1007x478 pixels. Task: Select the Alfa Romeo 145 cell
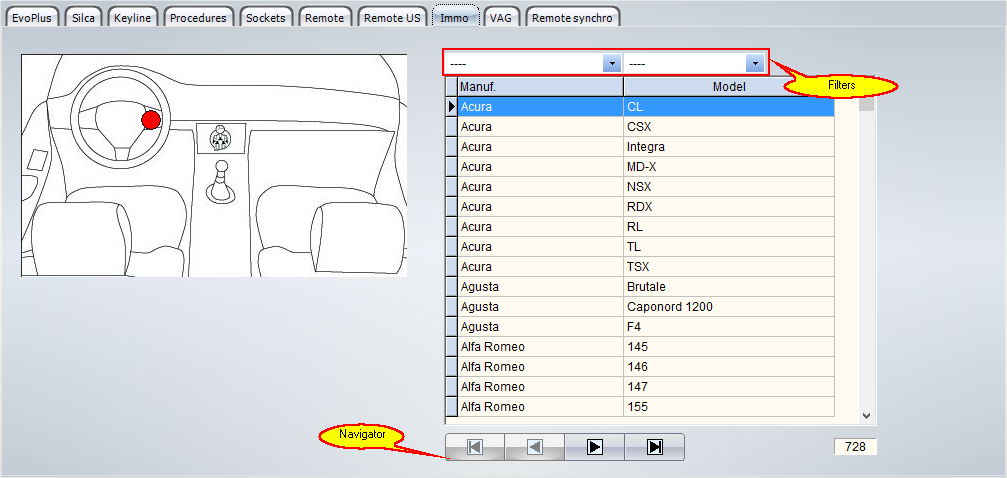(x=729, y=346)
